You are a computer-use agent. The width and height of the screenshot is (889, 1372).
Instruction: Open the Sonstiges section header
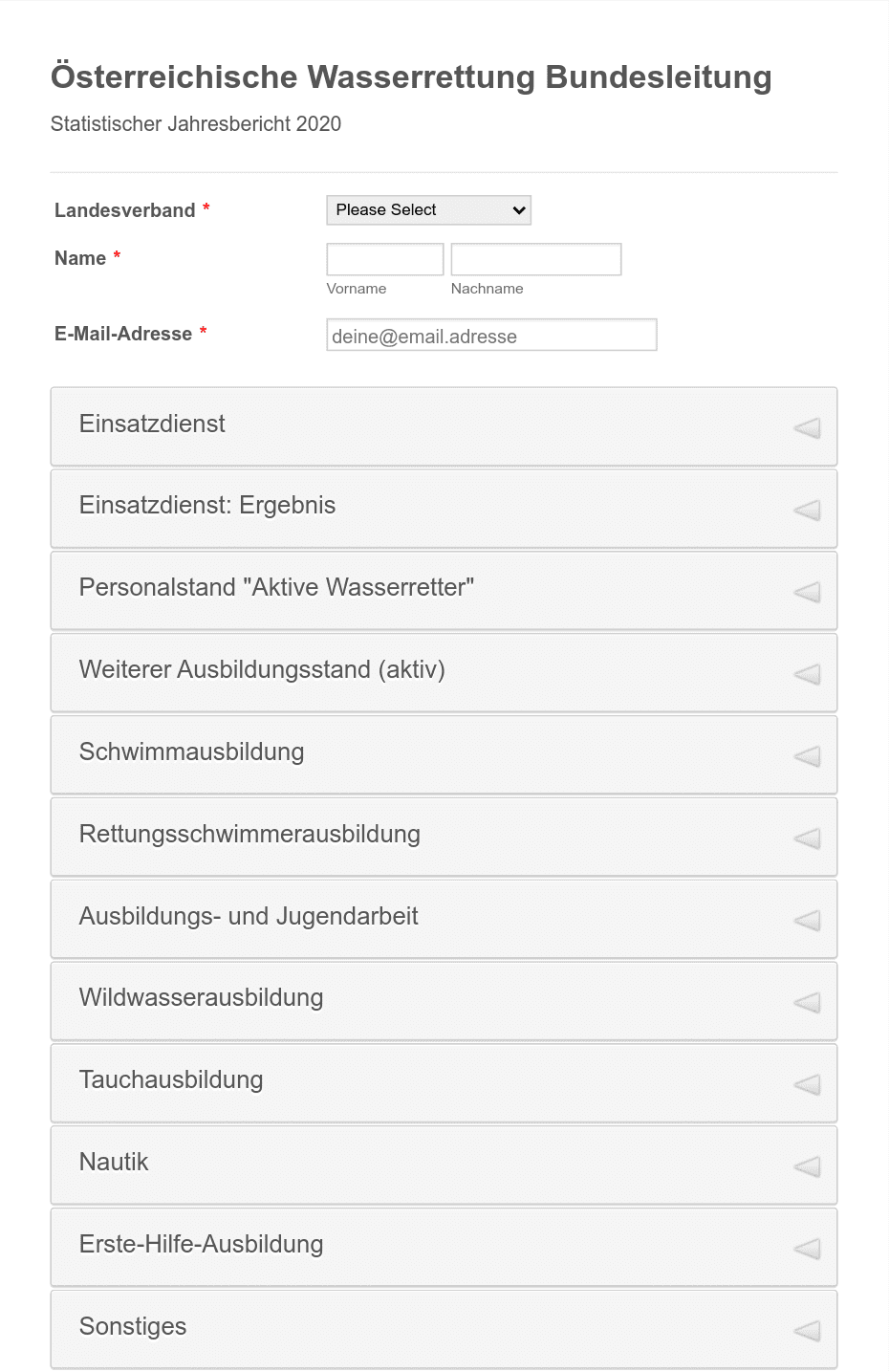coord(444,1330)
